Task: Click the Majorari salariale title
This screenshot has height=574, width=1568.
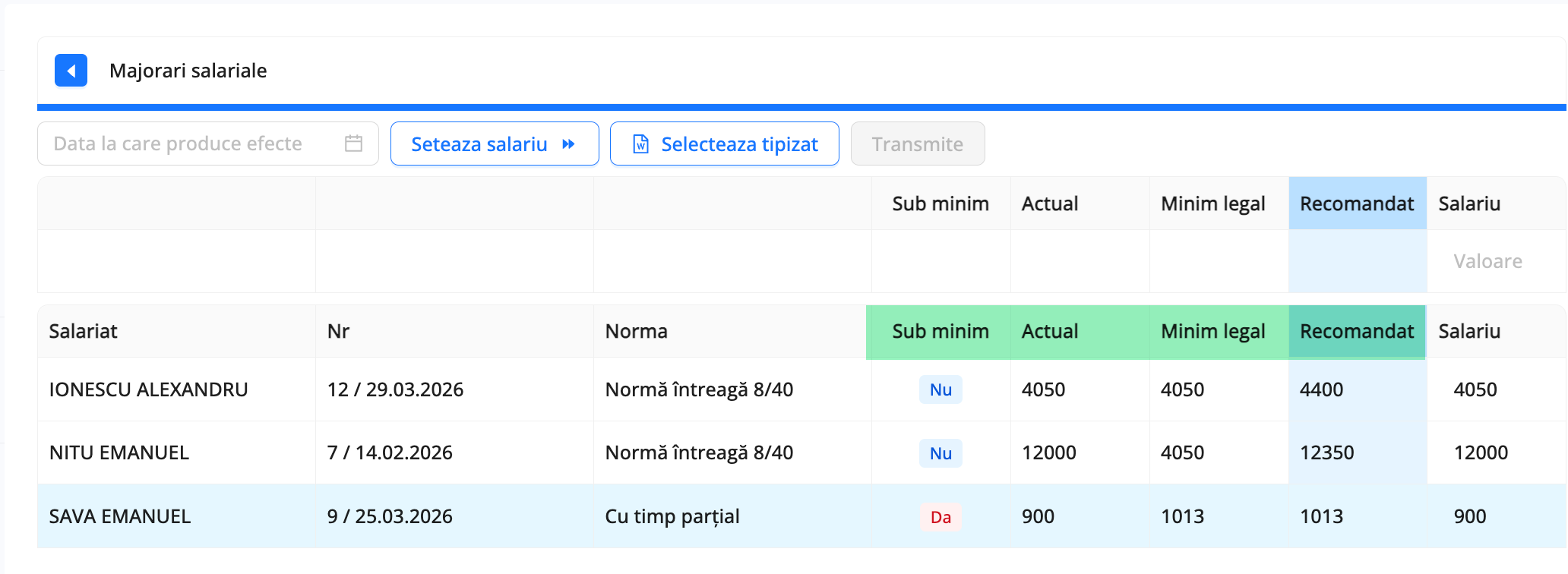Action: [x=188, y=71]
